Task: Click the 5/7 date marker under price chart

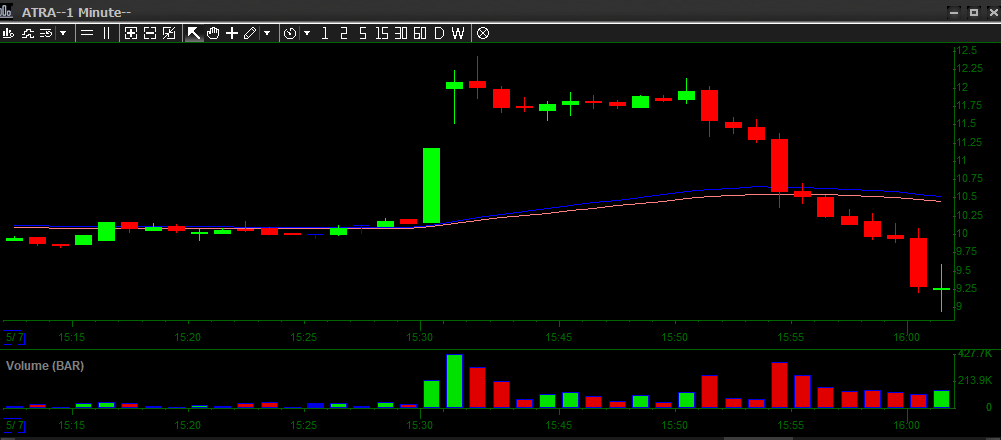Action: tap(13, 337)
